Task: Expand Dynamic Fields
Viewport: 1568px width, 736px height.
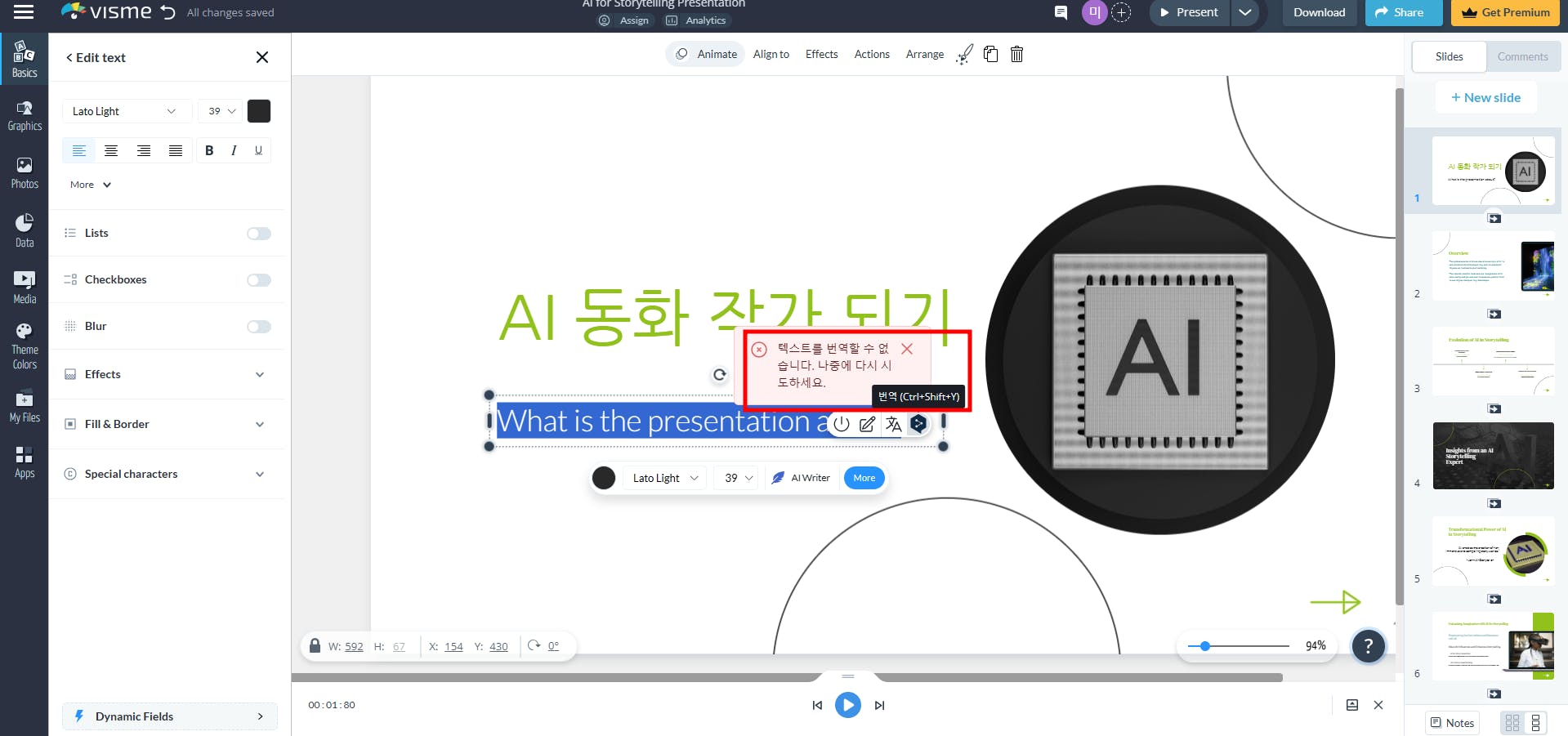Action: click(x=170, y=716)
